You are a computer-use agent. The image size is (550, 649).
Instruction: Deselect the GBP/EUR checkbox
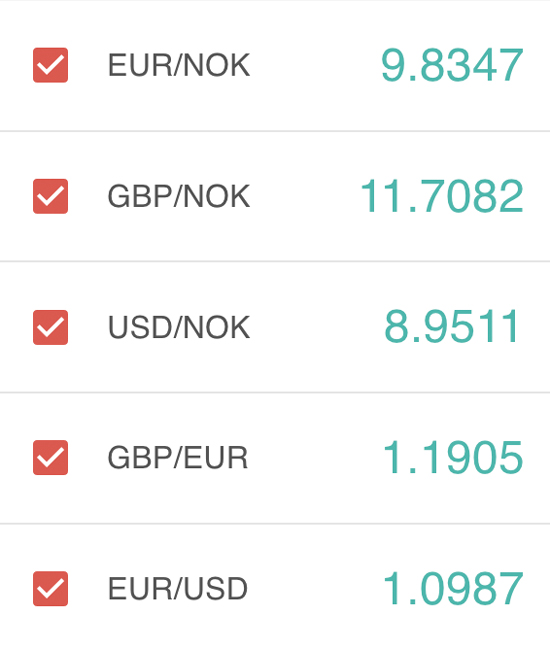[x=50, y=457]
